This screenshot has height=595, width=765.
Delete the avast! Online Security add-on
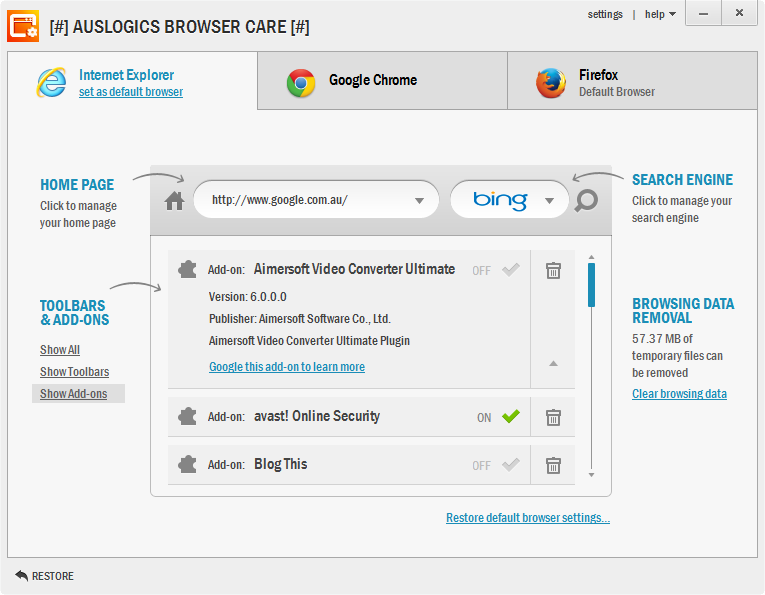(x=553, y=417)
